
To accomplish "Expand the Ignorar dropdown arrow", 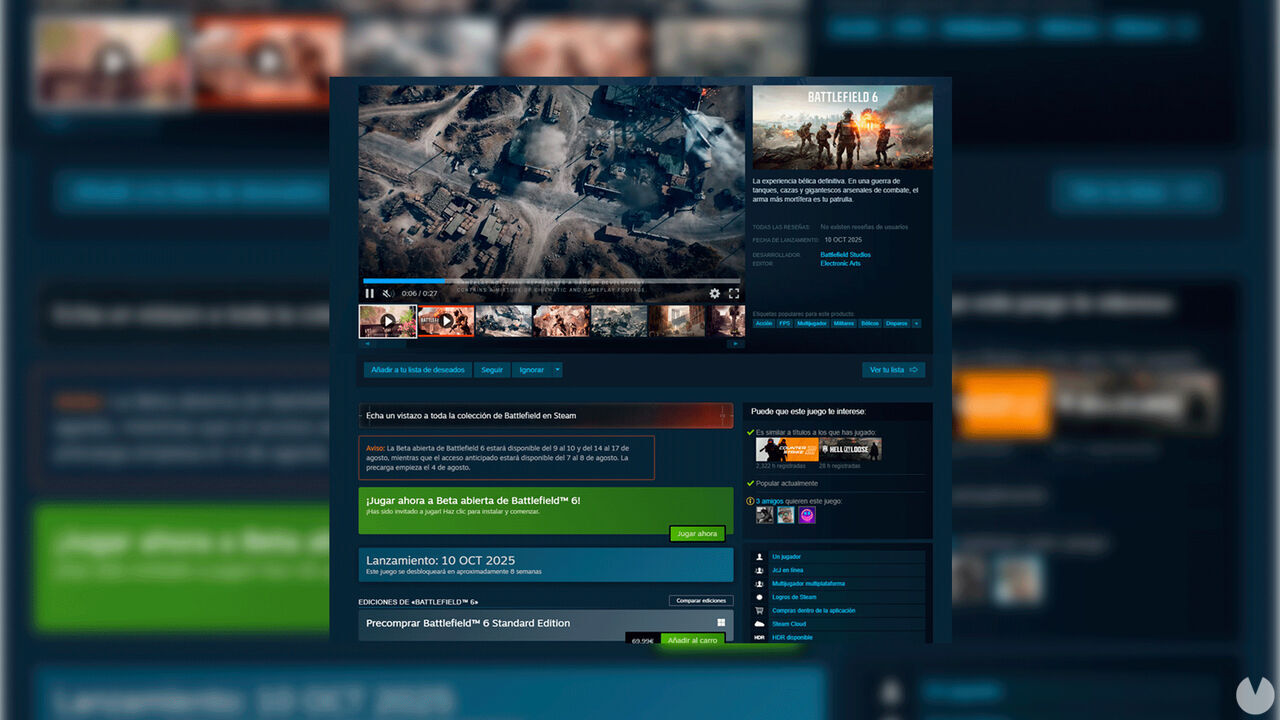I will [x=557, y=370].
